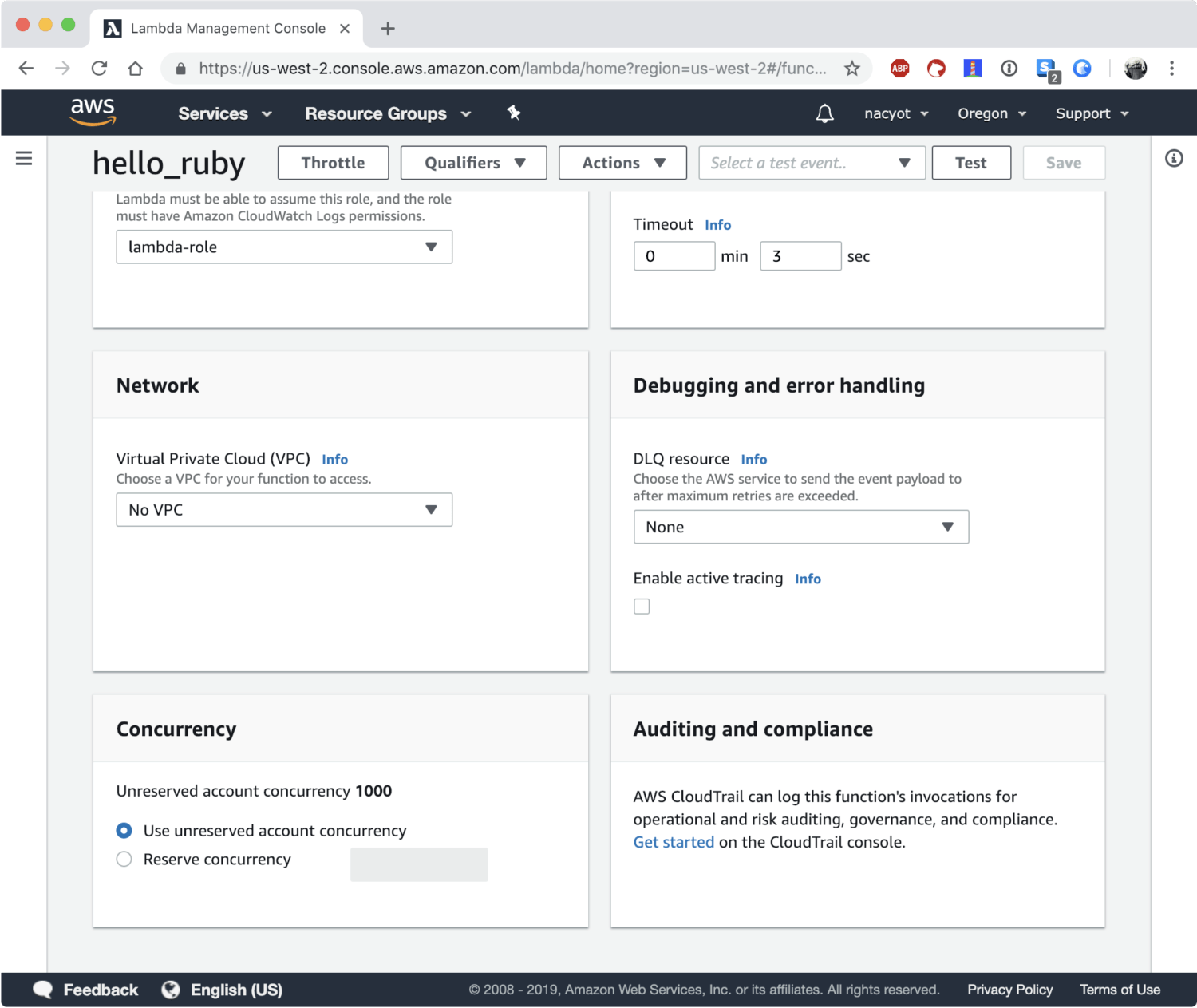
Task: Click the Feedback speech bubble icon
Action: click(x=43, y=990)
